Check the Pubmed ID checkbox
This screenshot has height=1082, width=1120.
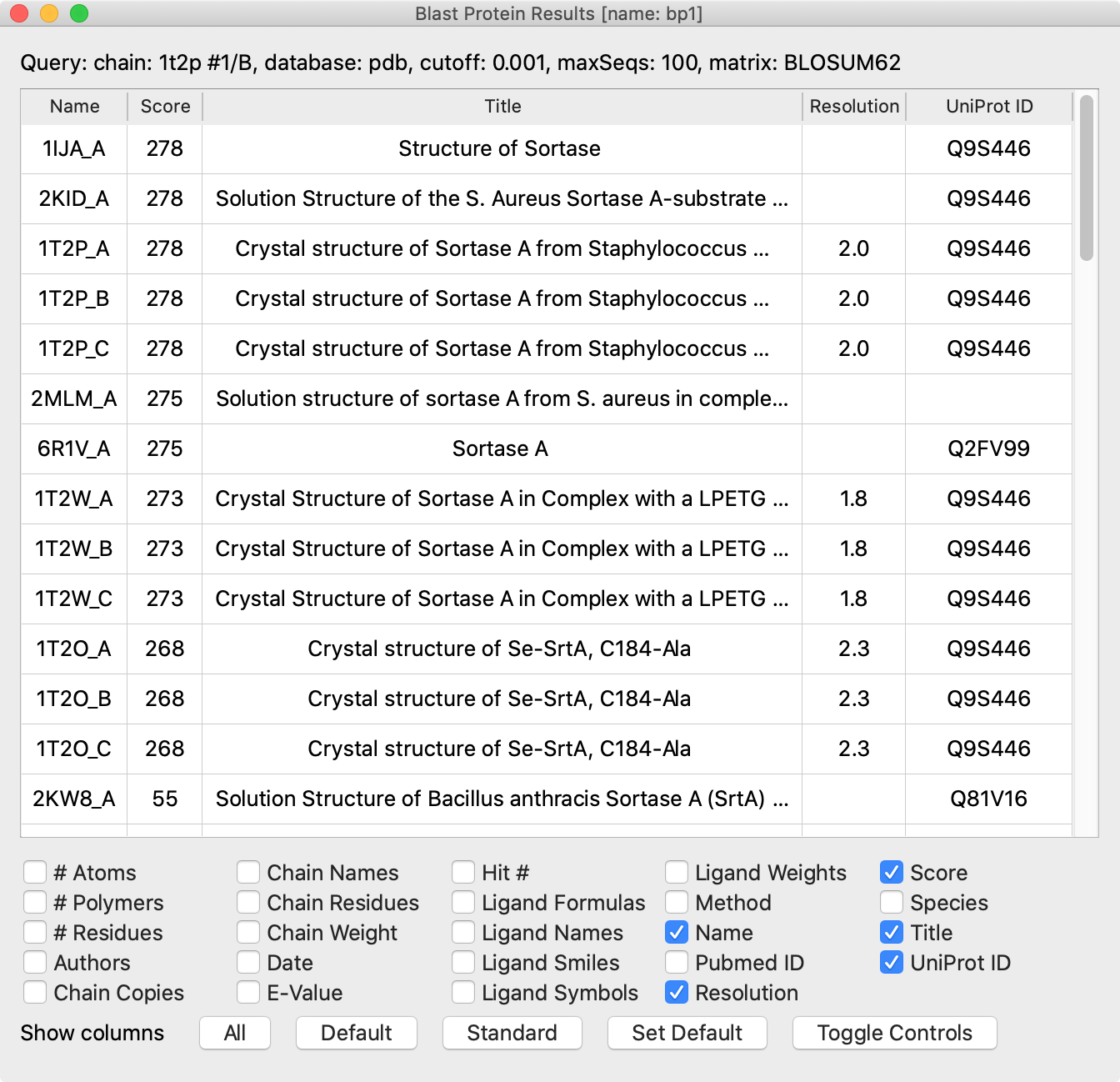click(677, 963)
